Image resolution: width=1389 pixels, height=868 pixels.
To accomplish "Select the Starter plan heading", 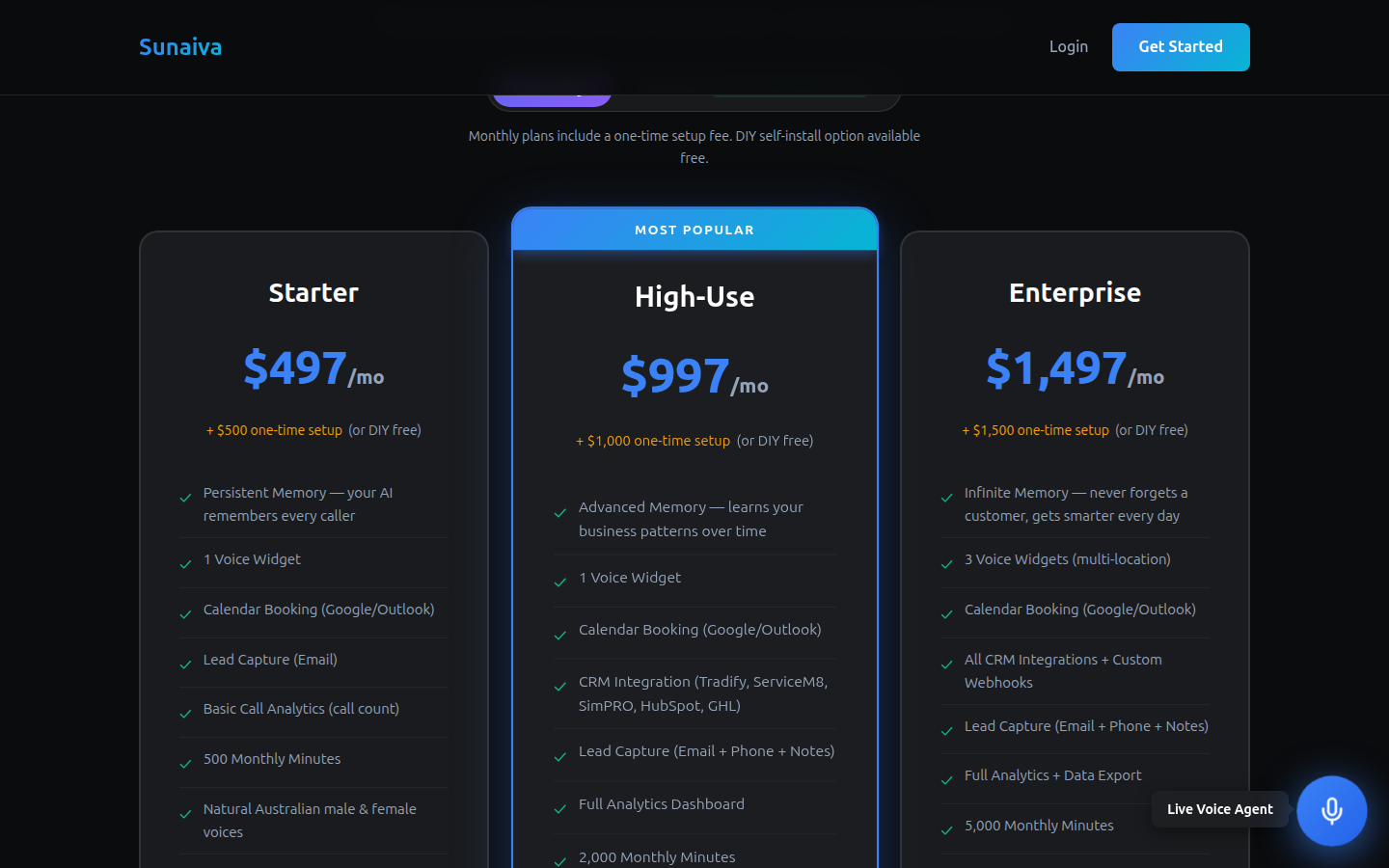I will click(x=313, y=293).
